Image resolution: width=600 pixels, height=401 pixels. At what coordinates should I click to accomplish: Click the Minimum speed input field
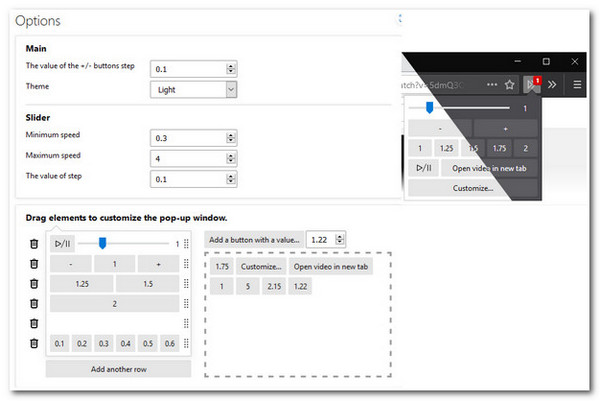pyautogui.click(x=194, y=138)
